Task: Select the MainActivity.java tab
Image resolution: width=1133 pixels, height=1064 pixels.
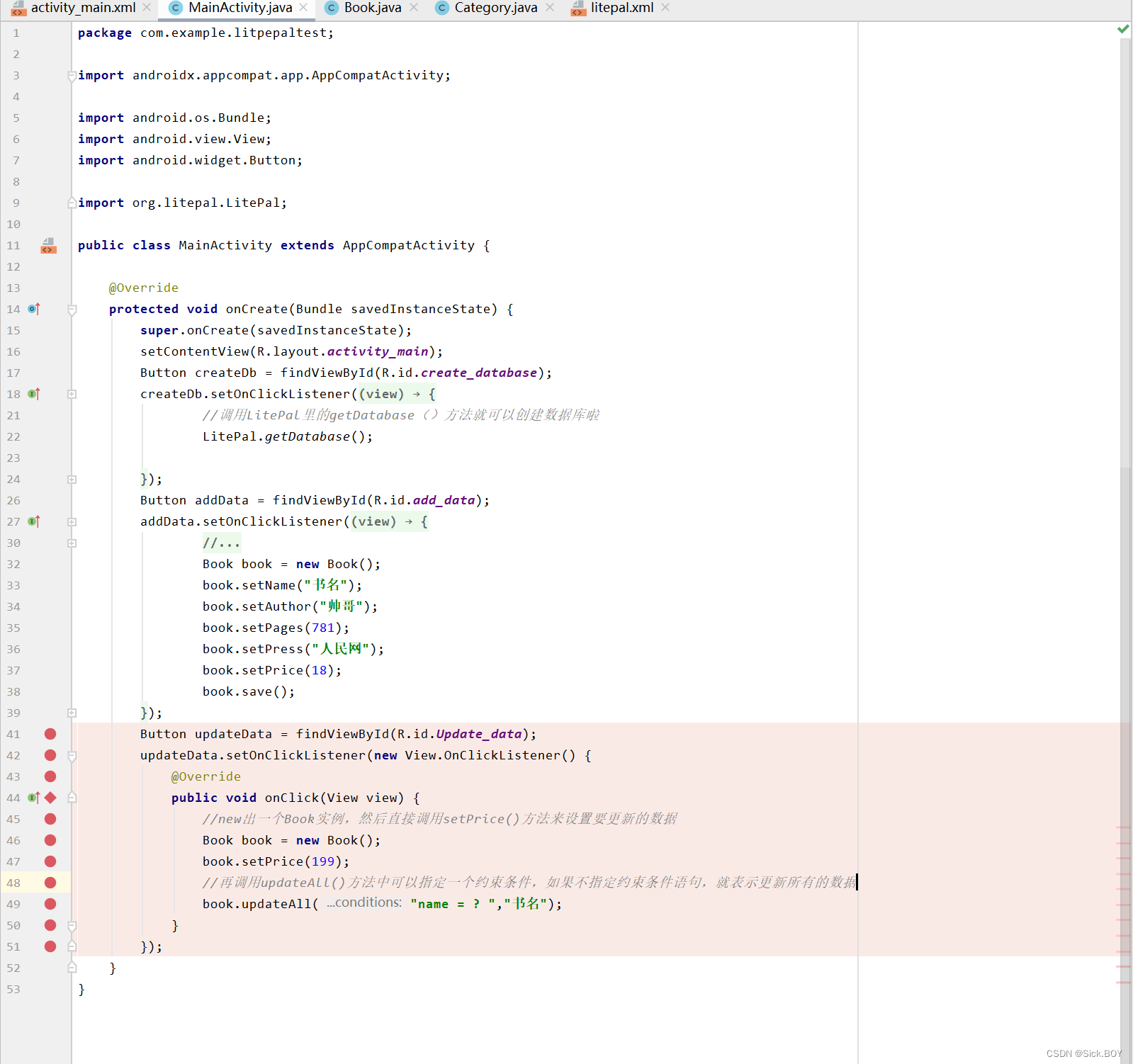Action: click(240, 8)
